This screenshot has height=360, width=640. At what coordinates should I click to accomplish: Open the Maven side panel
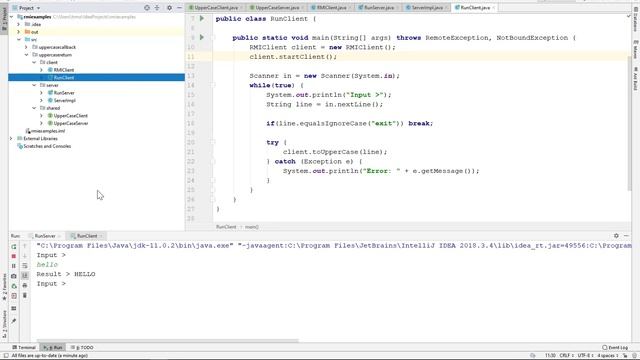click(636, 50)
